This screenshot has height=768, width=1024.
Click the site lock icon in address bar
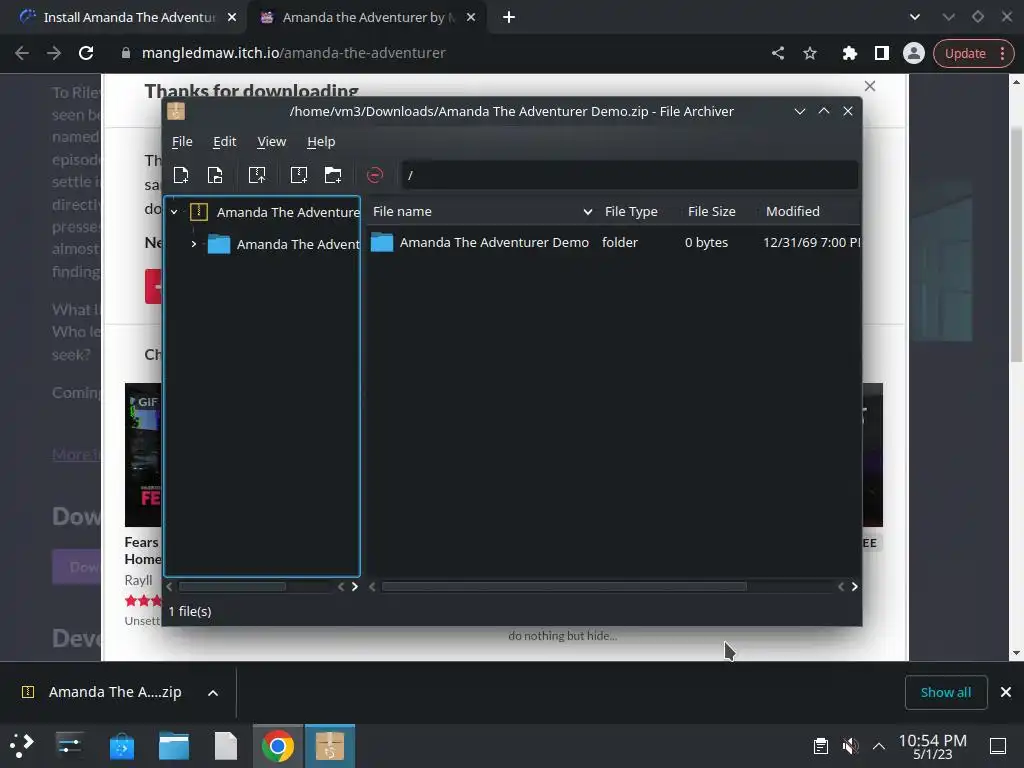[x=125, y=53]
